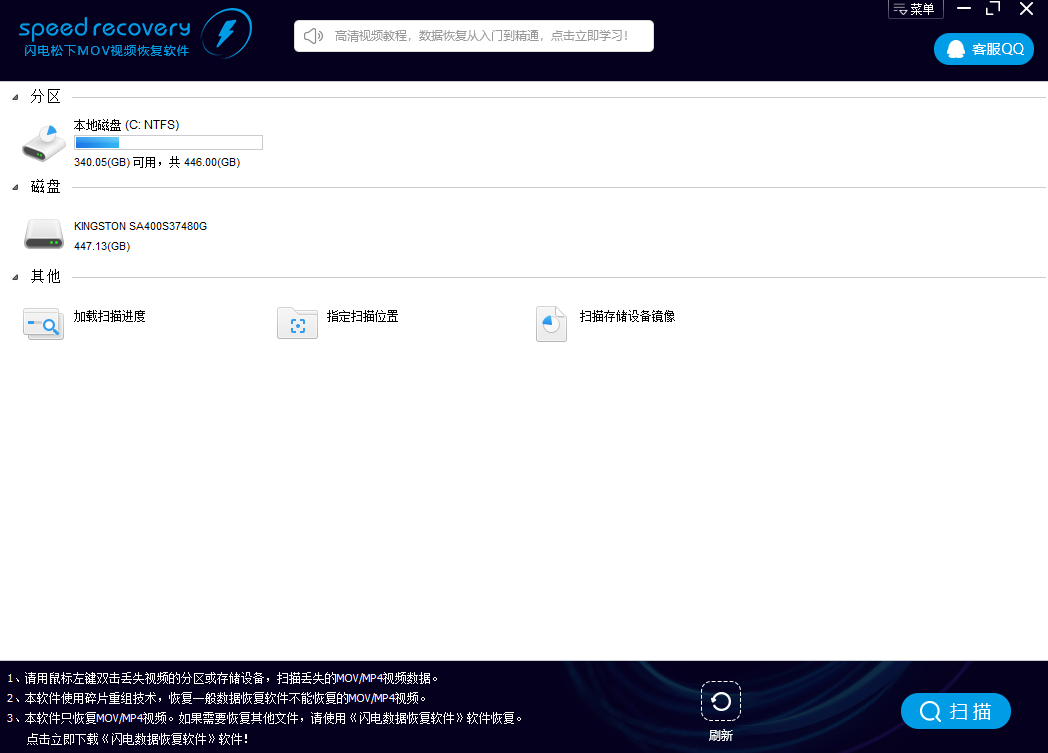Image resolution: width=1048 pixels, height=753 pixels.
Task: Maximize the application window
Action: point(993,9)
